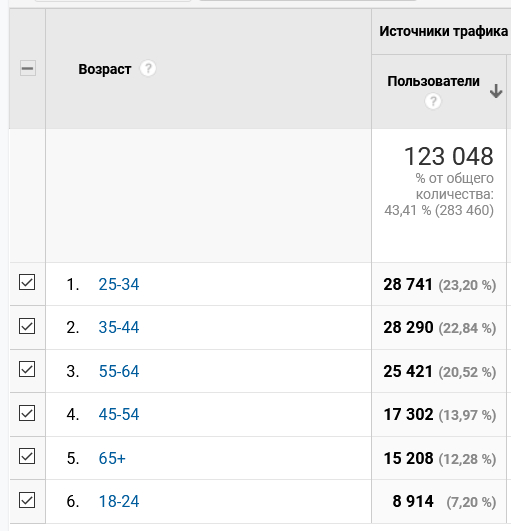Sort by the Пользователи column header
Image resolution: width=511 pixels, height=531 pixels.
(433, 81)
